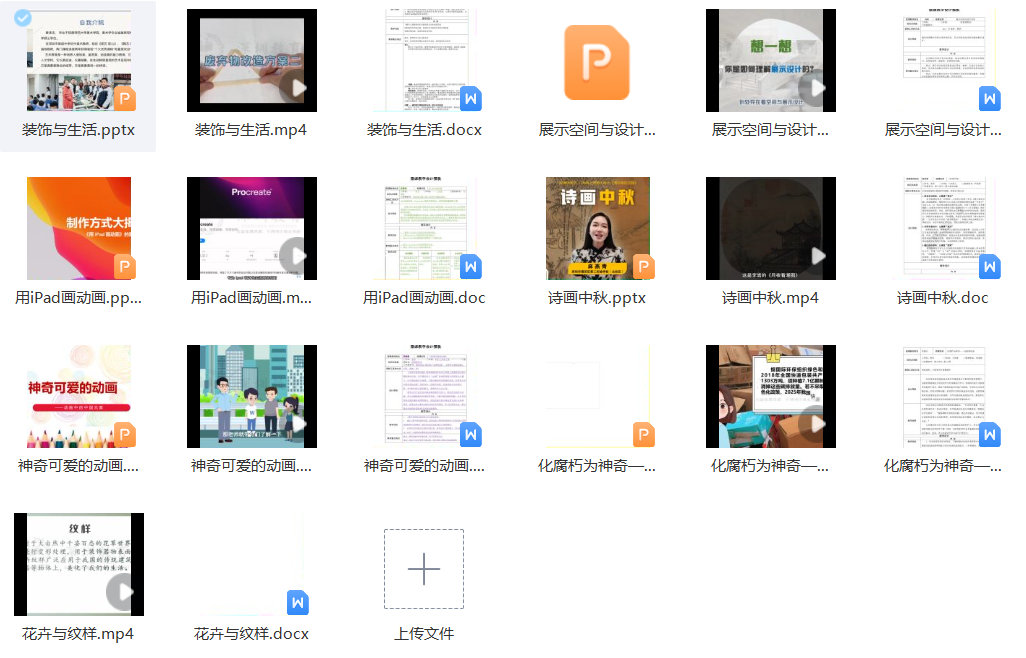Click PowerPoint badge on blank 化腐朽为神奇 file
The width and height of the screenshot is (1026, 658).
click(x=643, y=434)
